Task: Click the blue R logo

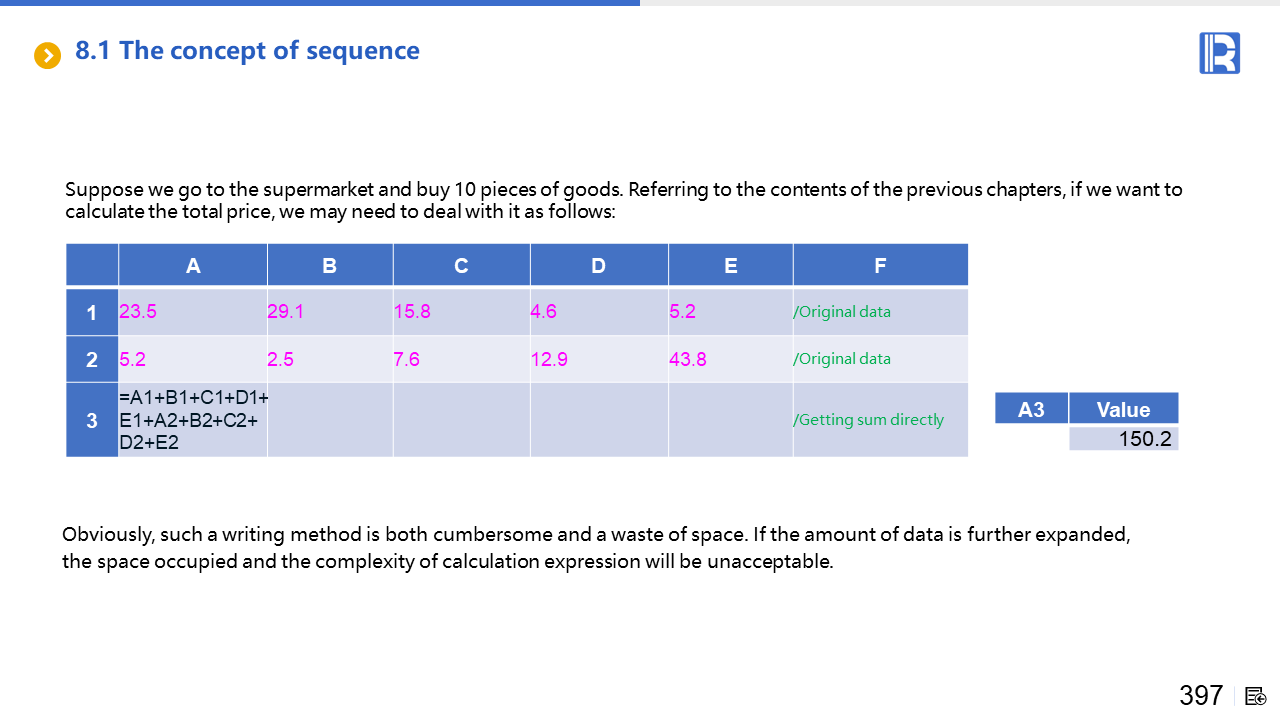Action: (x=1219, y=53)
